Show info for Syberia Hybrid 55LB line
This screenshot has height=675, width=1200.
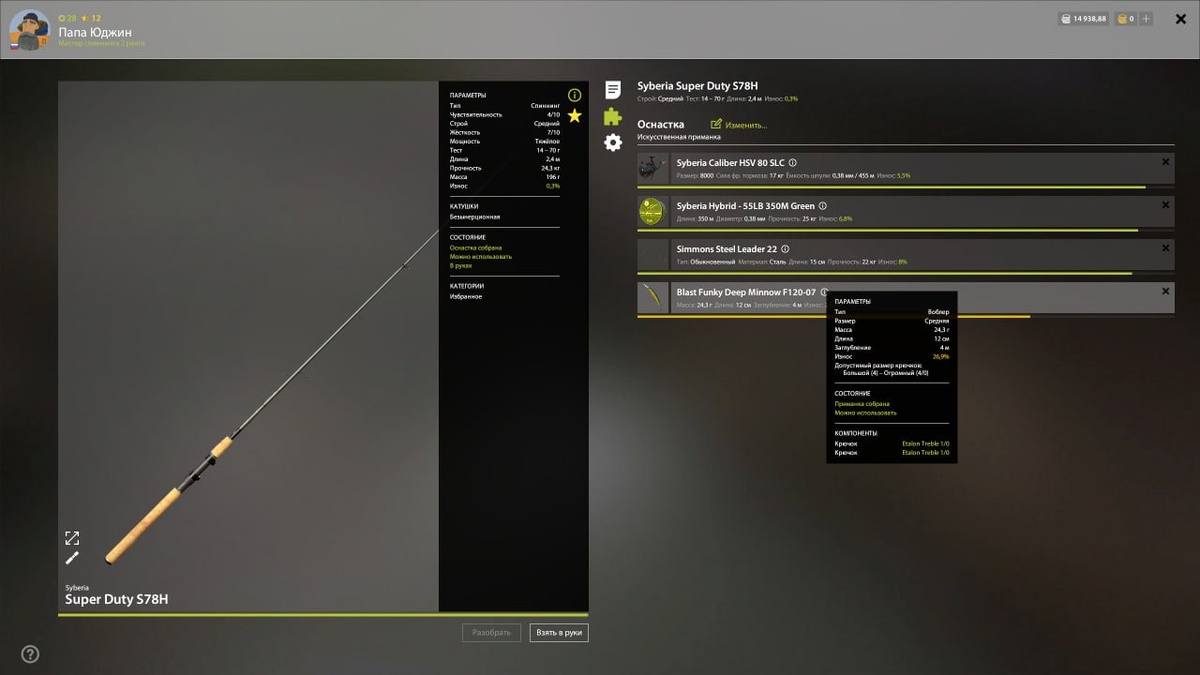(x=823, y=206)
